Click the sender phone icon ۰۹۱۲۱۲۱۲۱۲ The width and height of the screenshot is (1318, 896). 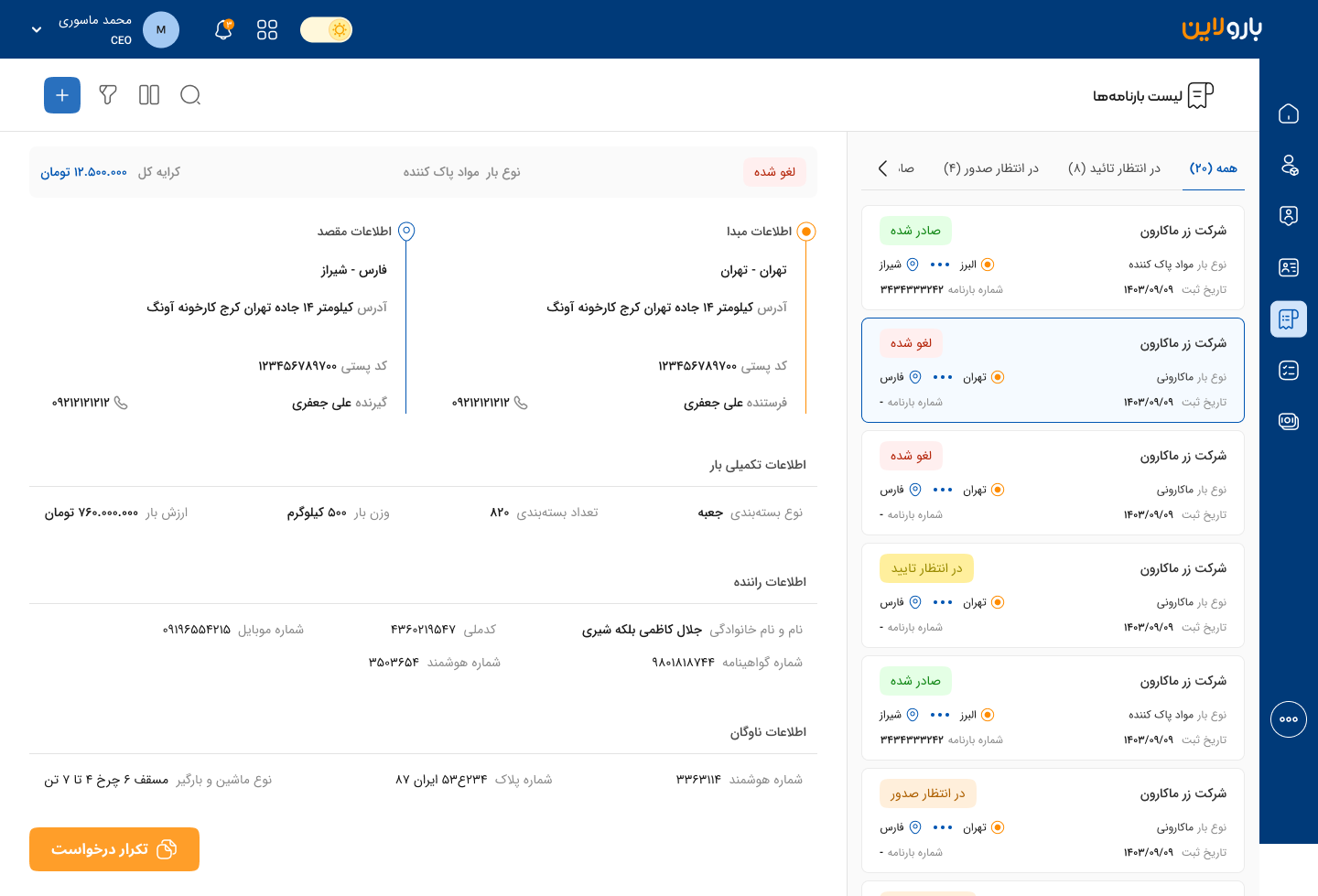521,403
